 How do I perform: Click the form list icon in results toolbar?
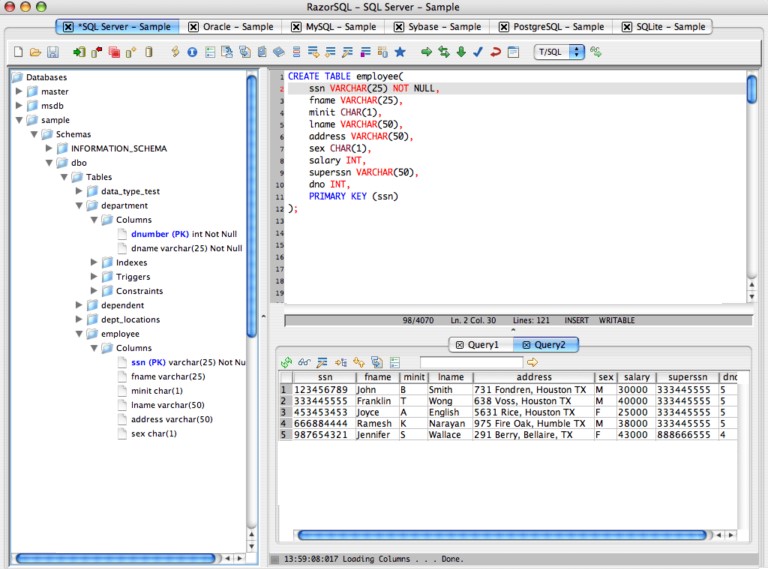click(395, 362)
